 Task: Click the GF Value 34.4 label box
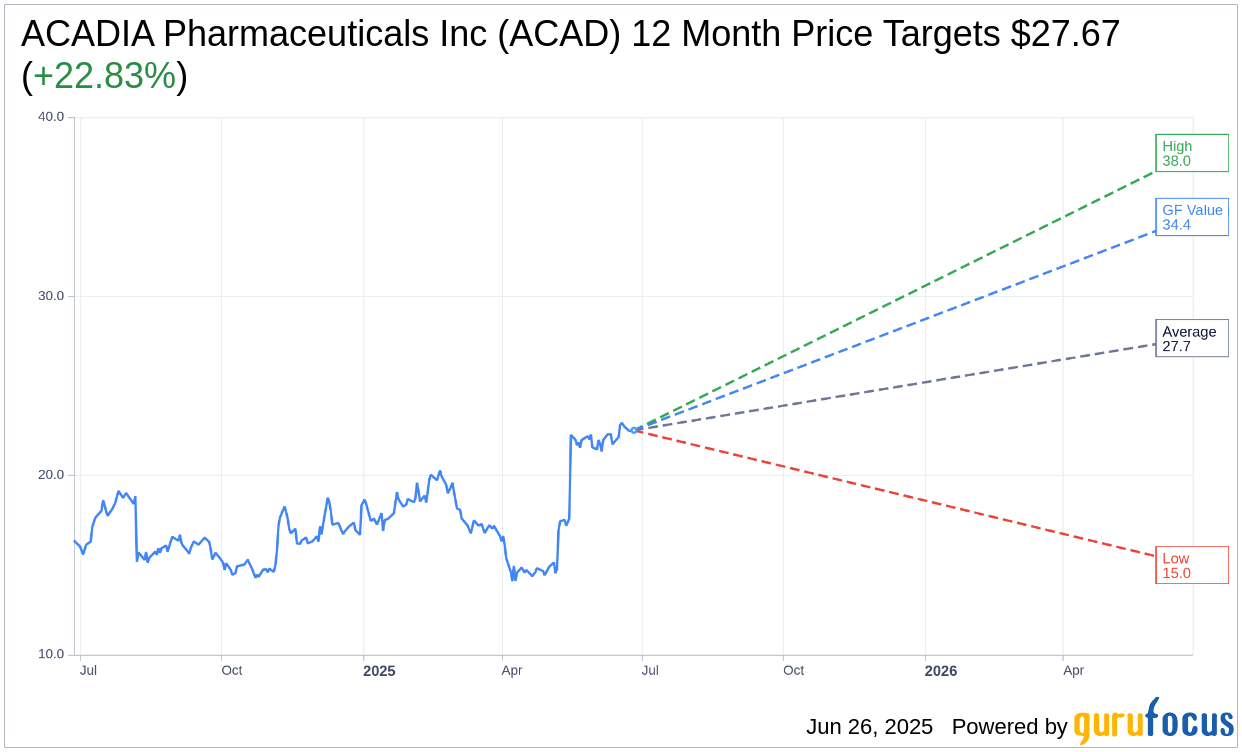[x=1192, y=217]
